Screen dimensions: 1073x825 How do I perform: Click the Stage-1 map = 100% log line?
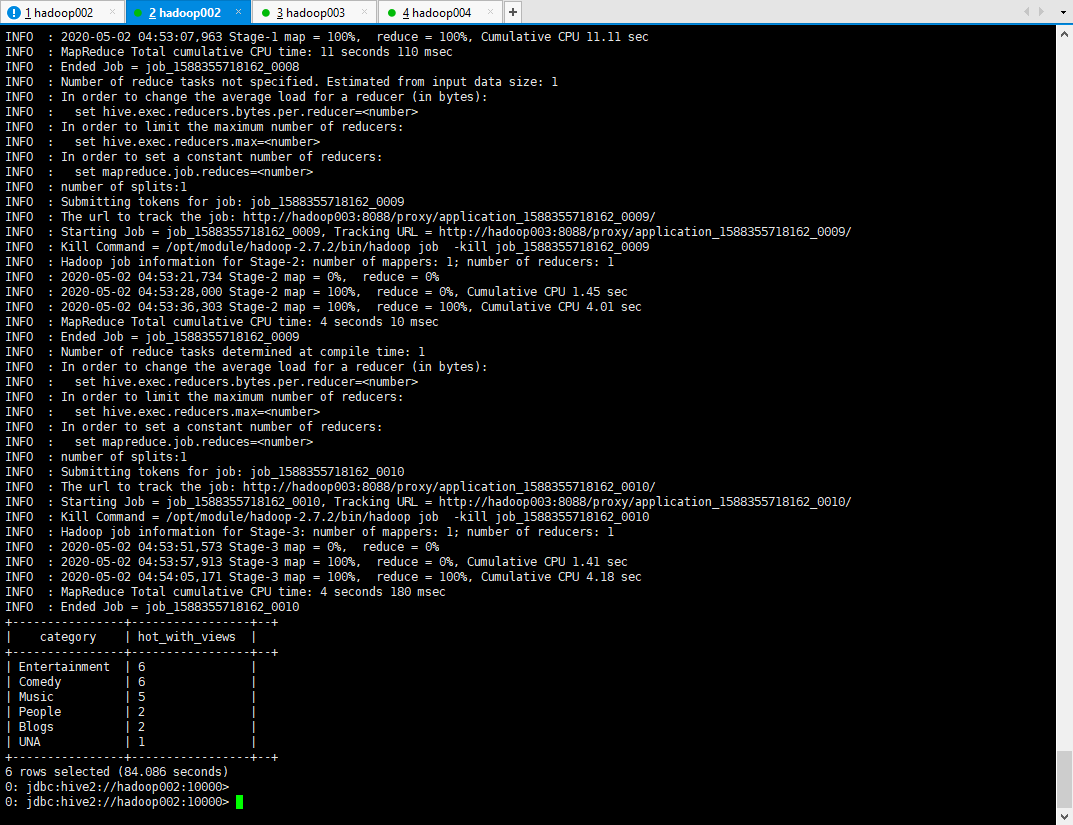pos(354,37)
